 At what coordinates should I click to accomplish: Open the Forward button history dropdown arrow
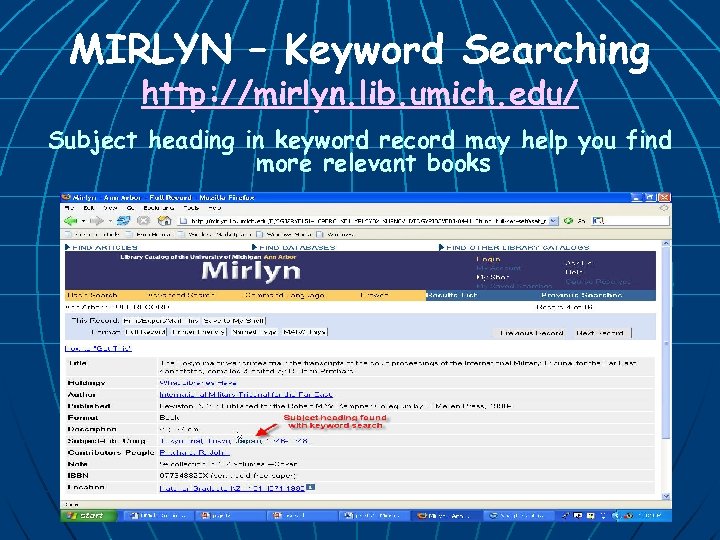(x=109, y=221)
